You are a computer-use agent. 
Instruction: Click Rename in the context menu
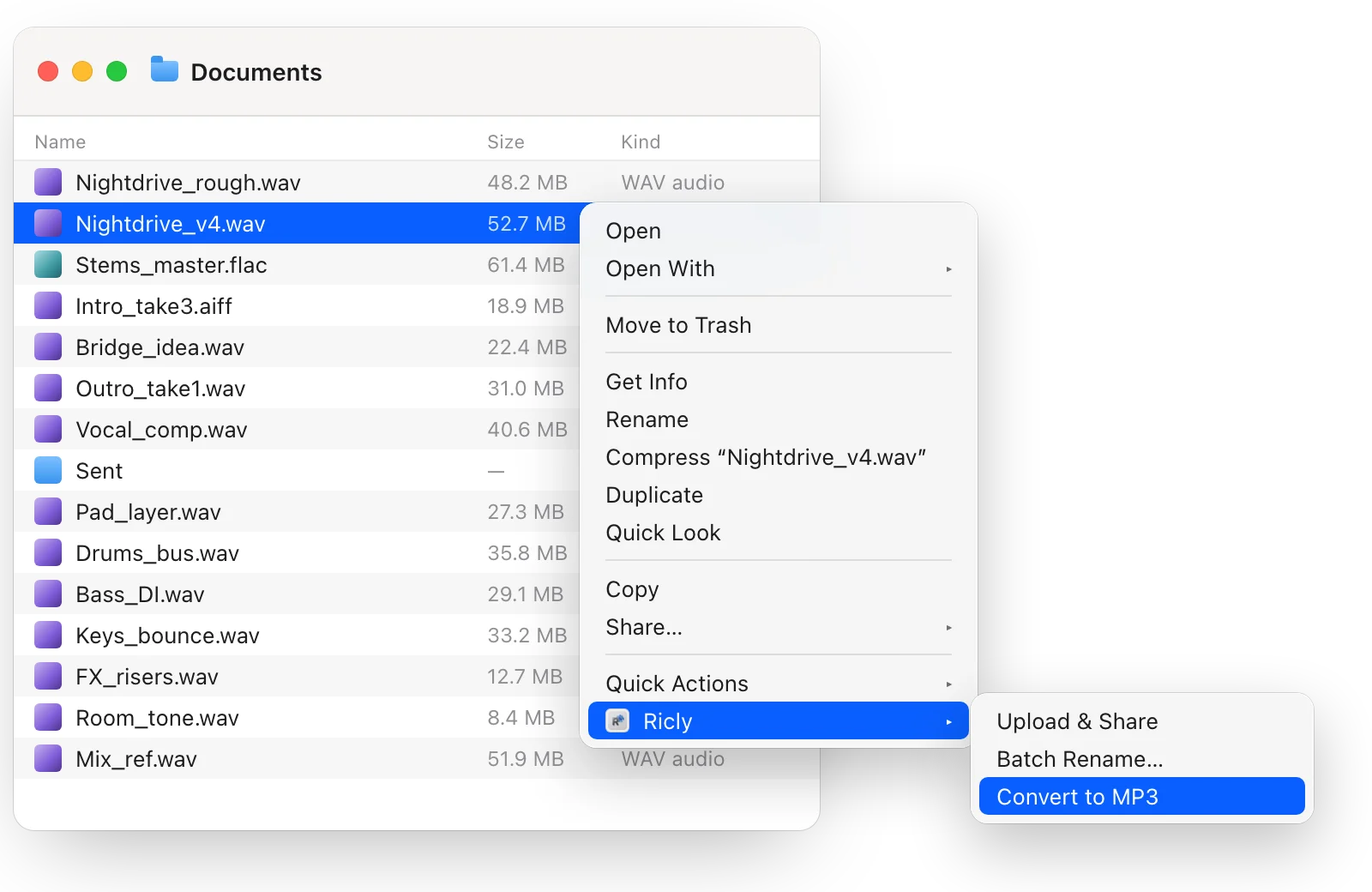[x=779, y=419]
